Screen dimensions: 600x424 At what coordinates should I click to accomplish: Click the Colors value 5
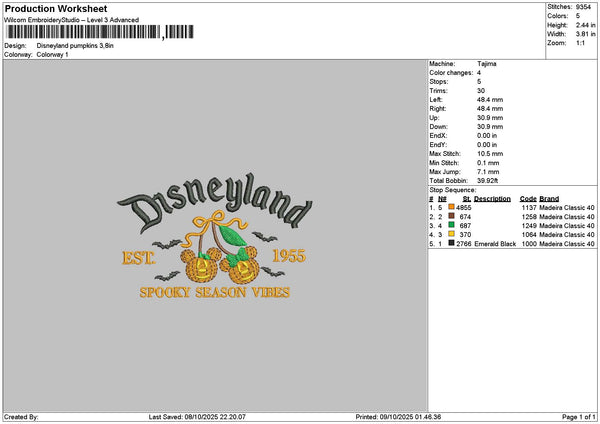[x=578, y=16]
